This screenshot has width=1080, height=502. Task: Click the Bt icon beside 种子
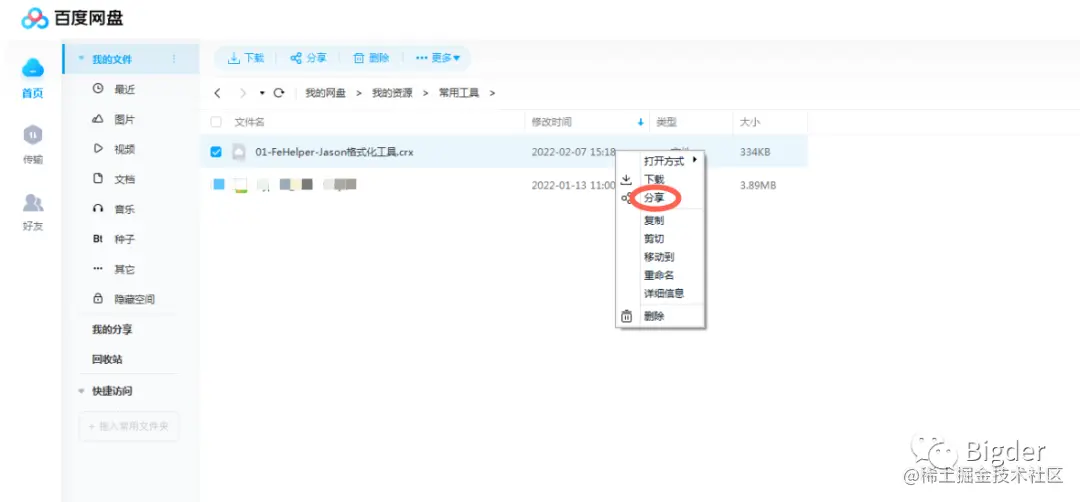(98, 239)
